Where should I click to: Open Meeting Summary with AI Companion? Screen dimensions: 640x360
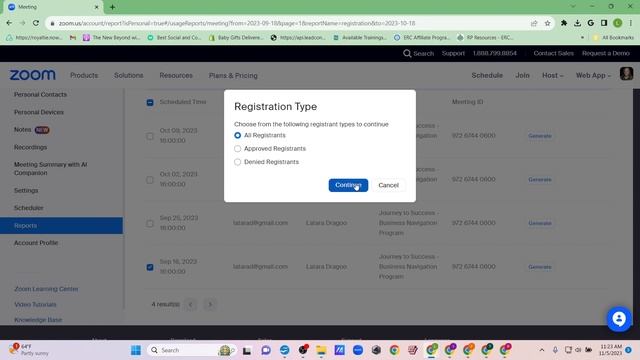tap(51, 169)
